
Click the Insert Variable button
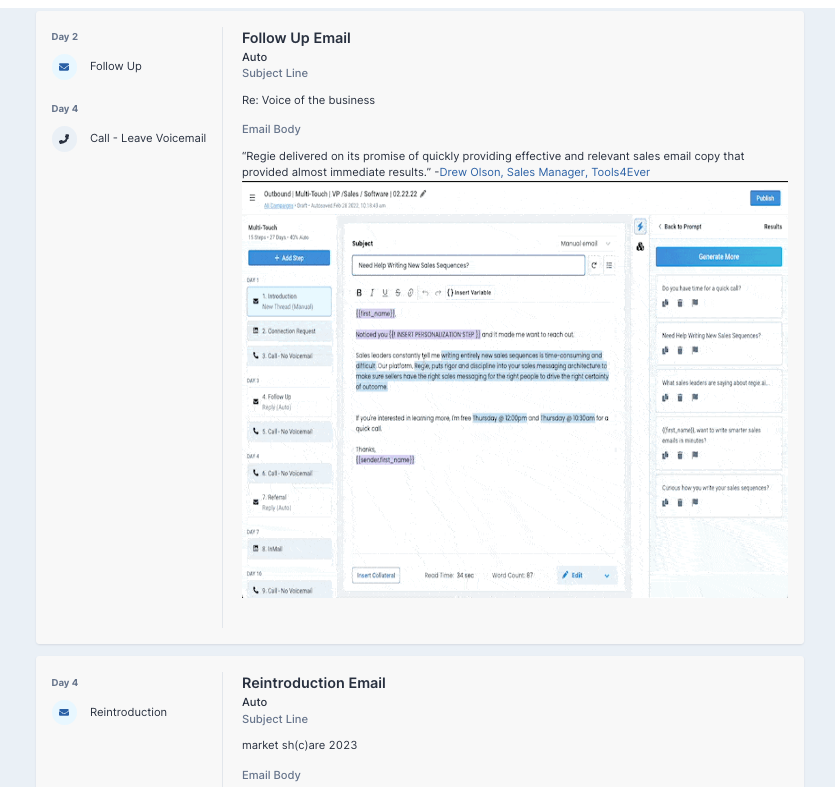469,292
